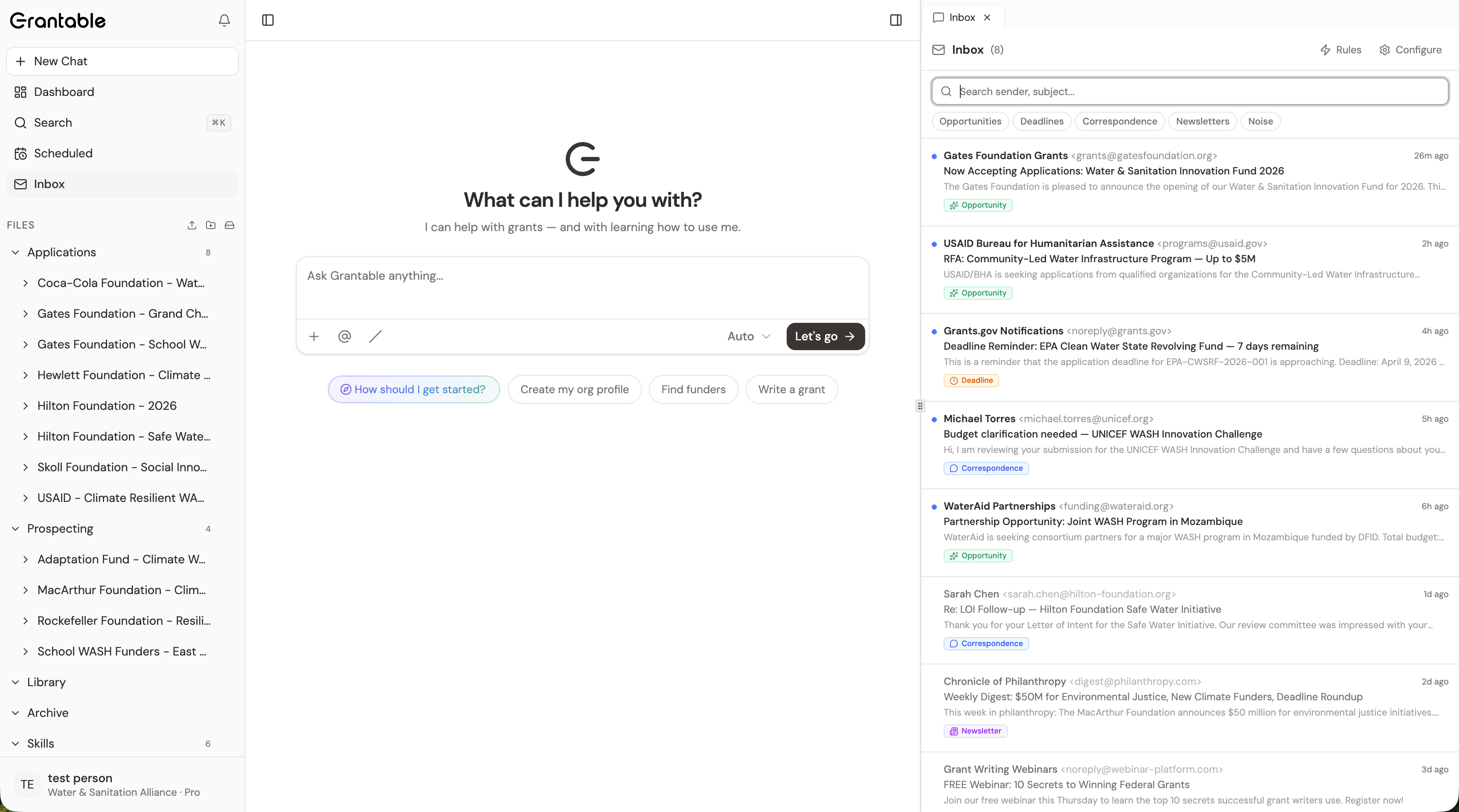This screenshot has height=812, width=1459.
Task: Open the archive drive icon in Files
Action: (x=230, y=225)
